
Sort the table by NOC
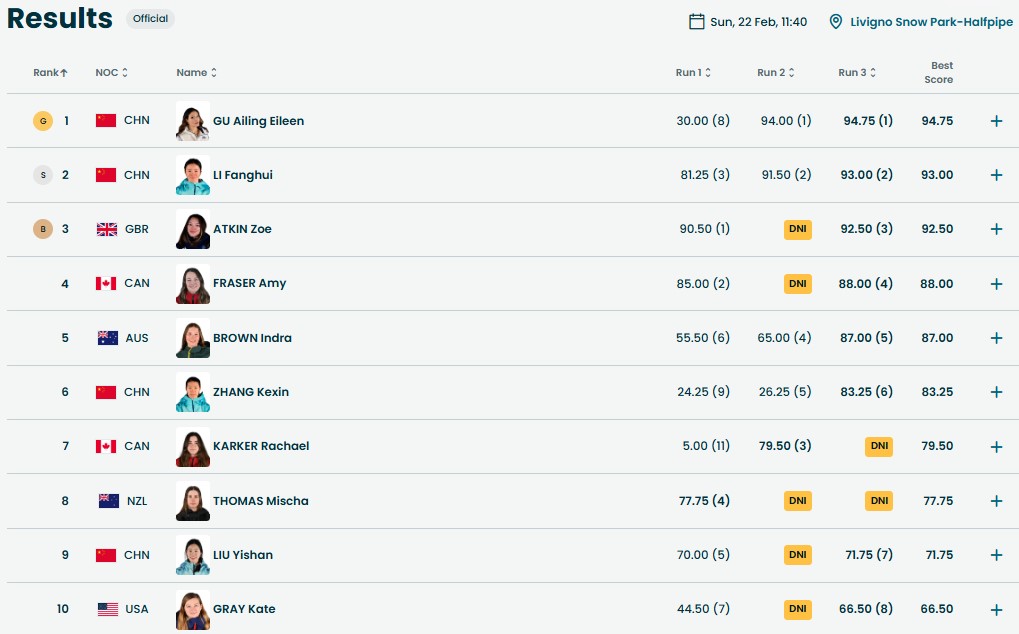[111, 73]
